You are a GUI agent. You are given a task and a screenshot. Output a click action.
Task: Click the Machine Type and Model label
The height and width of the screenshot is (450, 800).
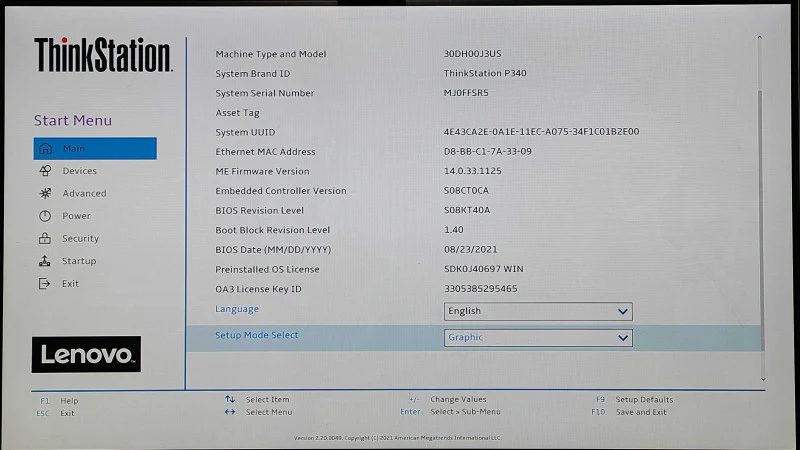pyautogui.click(x=270, y=54)
